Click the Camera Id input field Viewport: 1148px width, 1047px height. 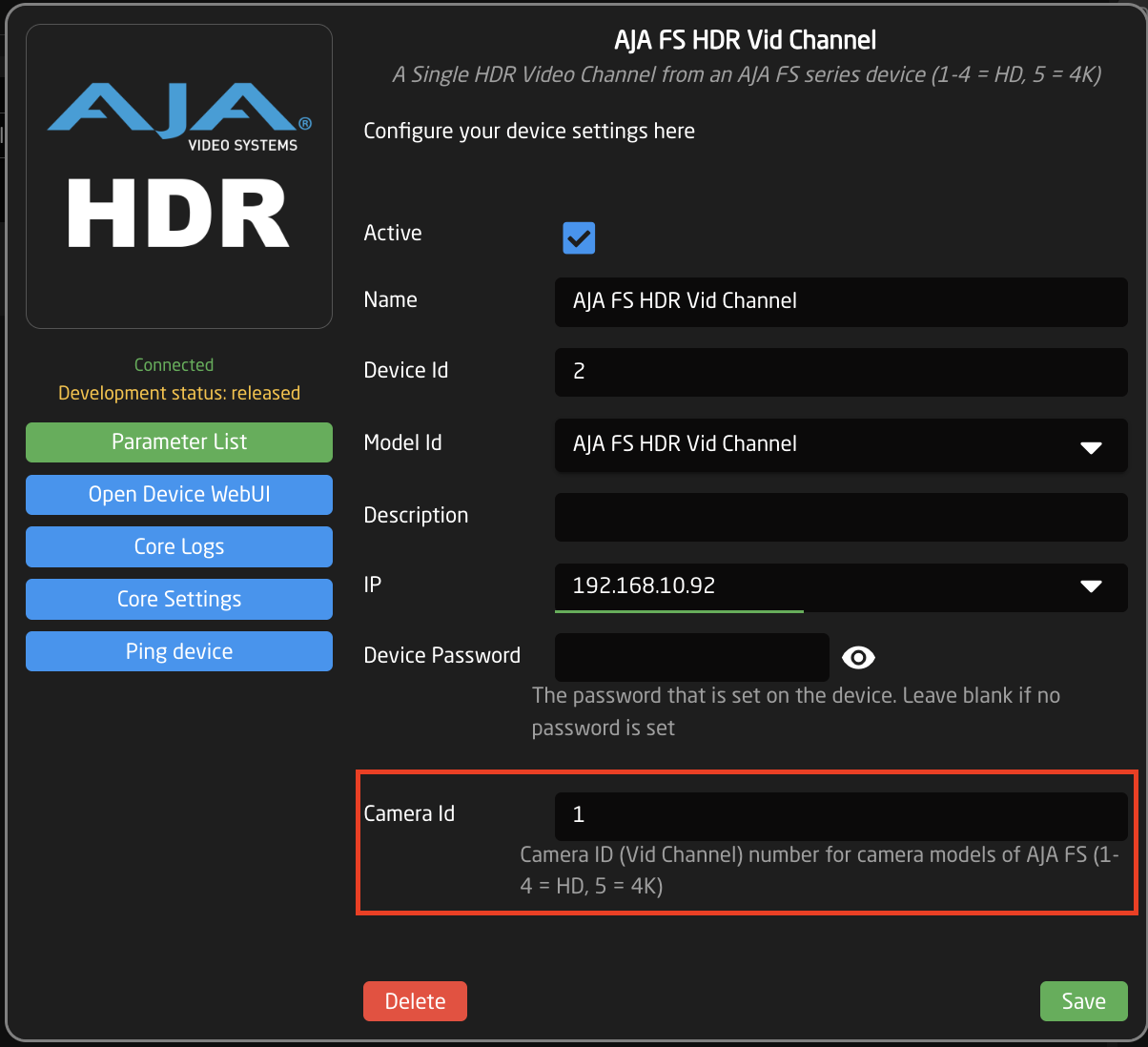(x=839, y=815)
